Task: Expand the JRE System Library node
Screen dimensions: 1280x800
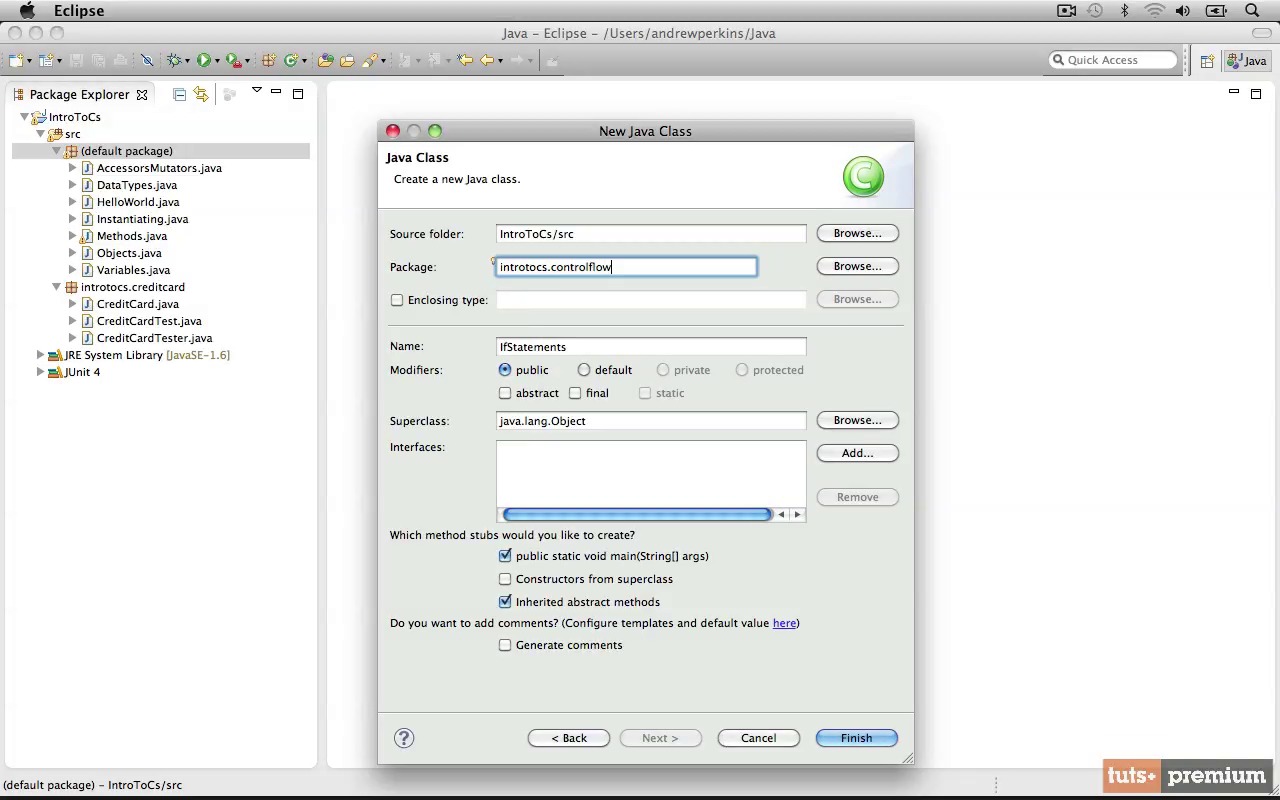Action: coord(41,355)
